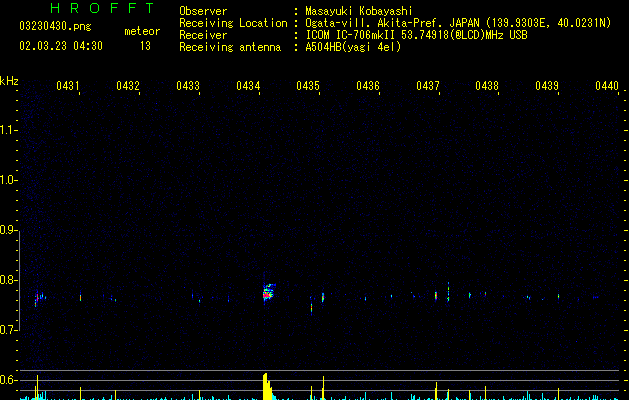
Task: Click the 0431 time marker
Action: [x=68, y=86]
